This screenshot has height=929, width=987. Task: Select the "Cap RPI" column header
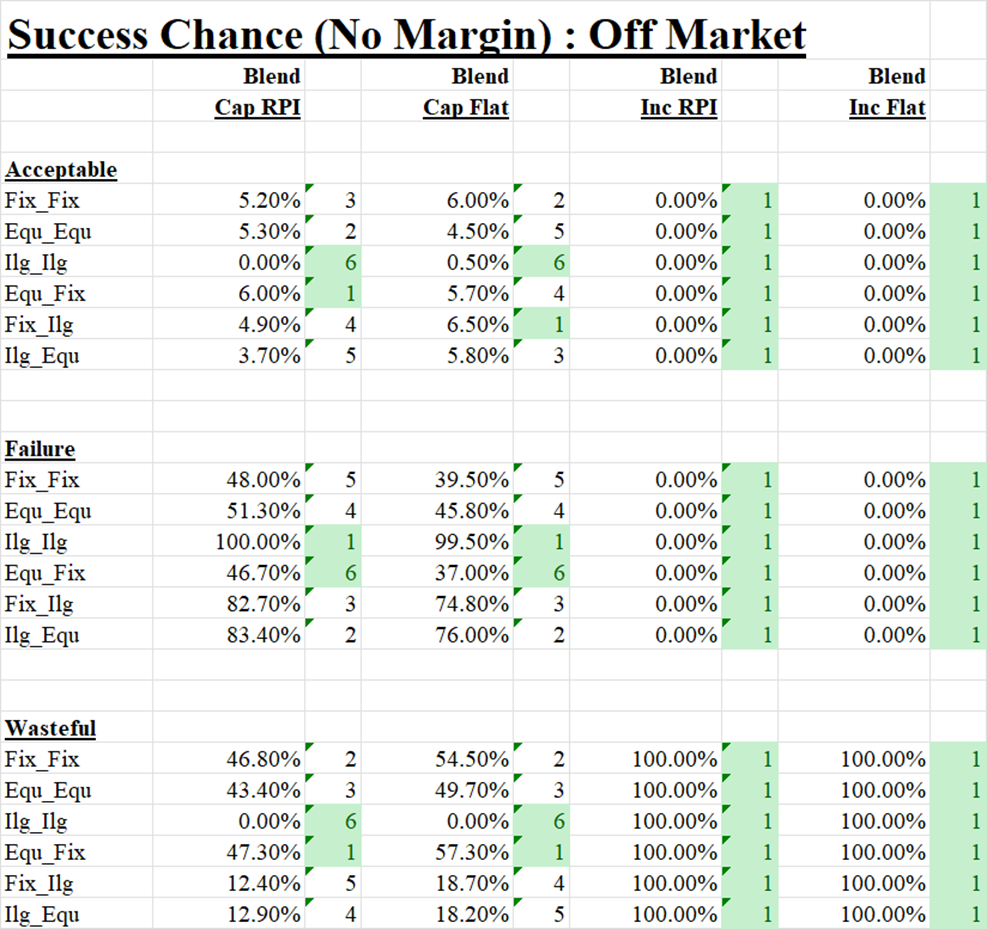pyautogui.click(x=258, y=107)
